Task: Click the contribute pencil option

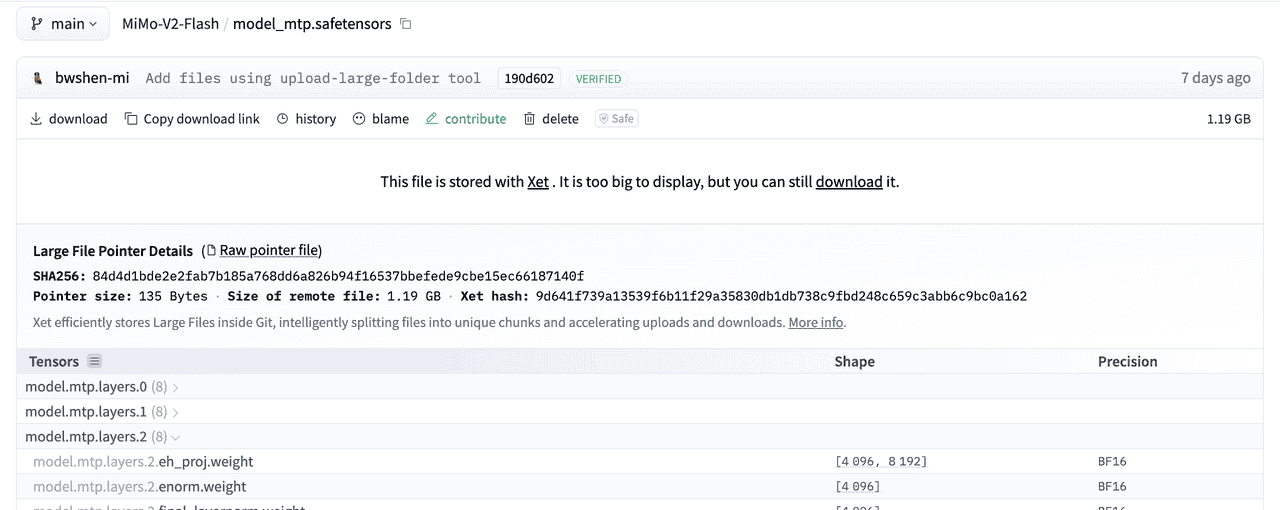Action: (x=465, y=119)
